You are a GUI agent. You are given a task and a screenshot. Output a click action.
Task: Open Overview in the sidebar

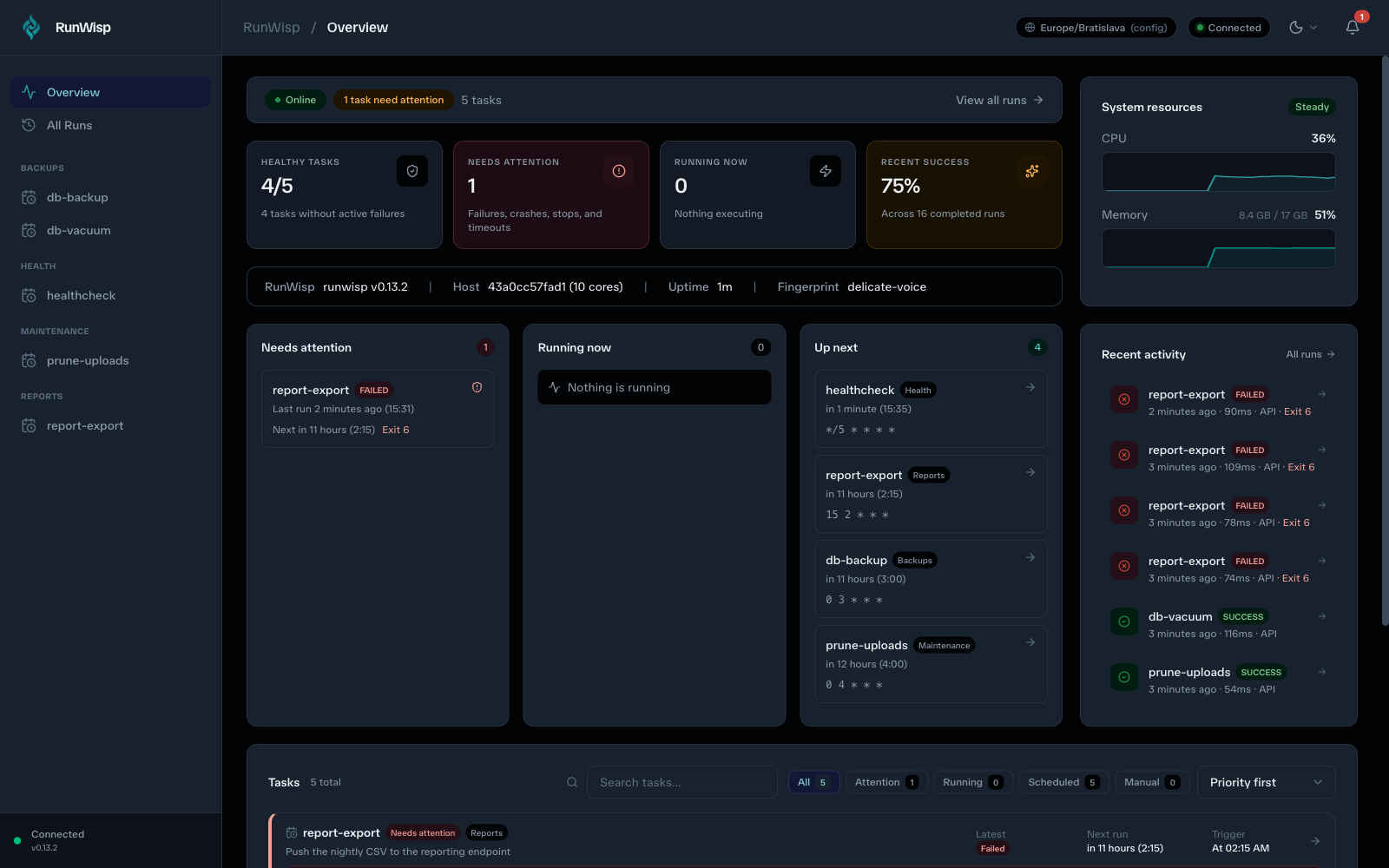pos(110,92)
